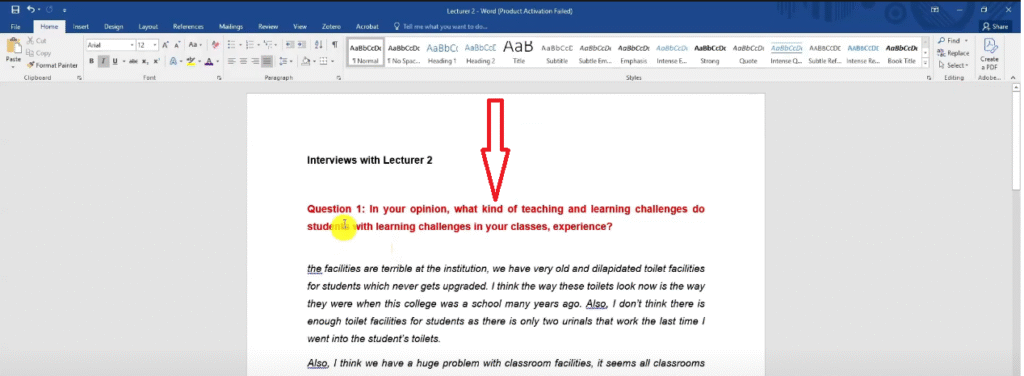The image size is (1024, 376).
Task: Open the Bullets list dropdown arrow
Action: click(x=240, y=45)
